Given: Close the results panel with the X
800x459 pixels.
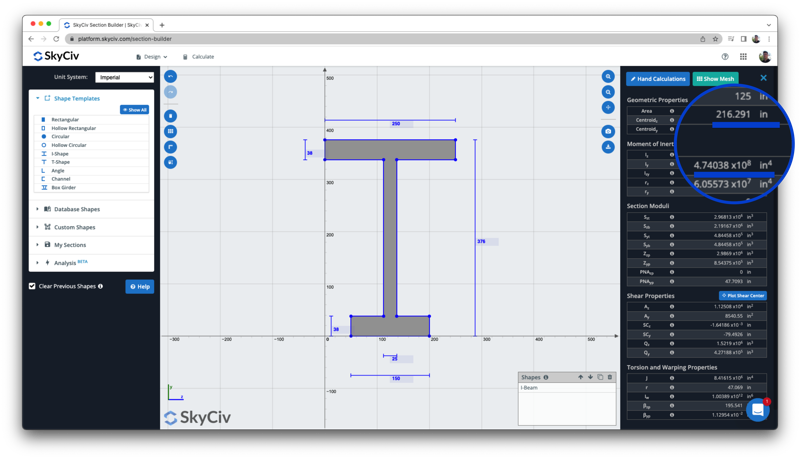Looking at the screenshot, I should pyautogui.click(x=763, y=78).
